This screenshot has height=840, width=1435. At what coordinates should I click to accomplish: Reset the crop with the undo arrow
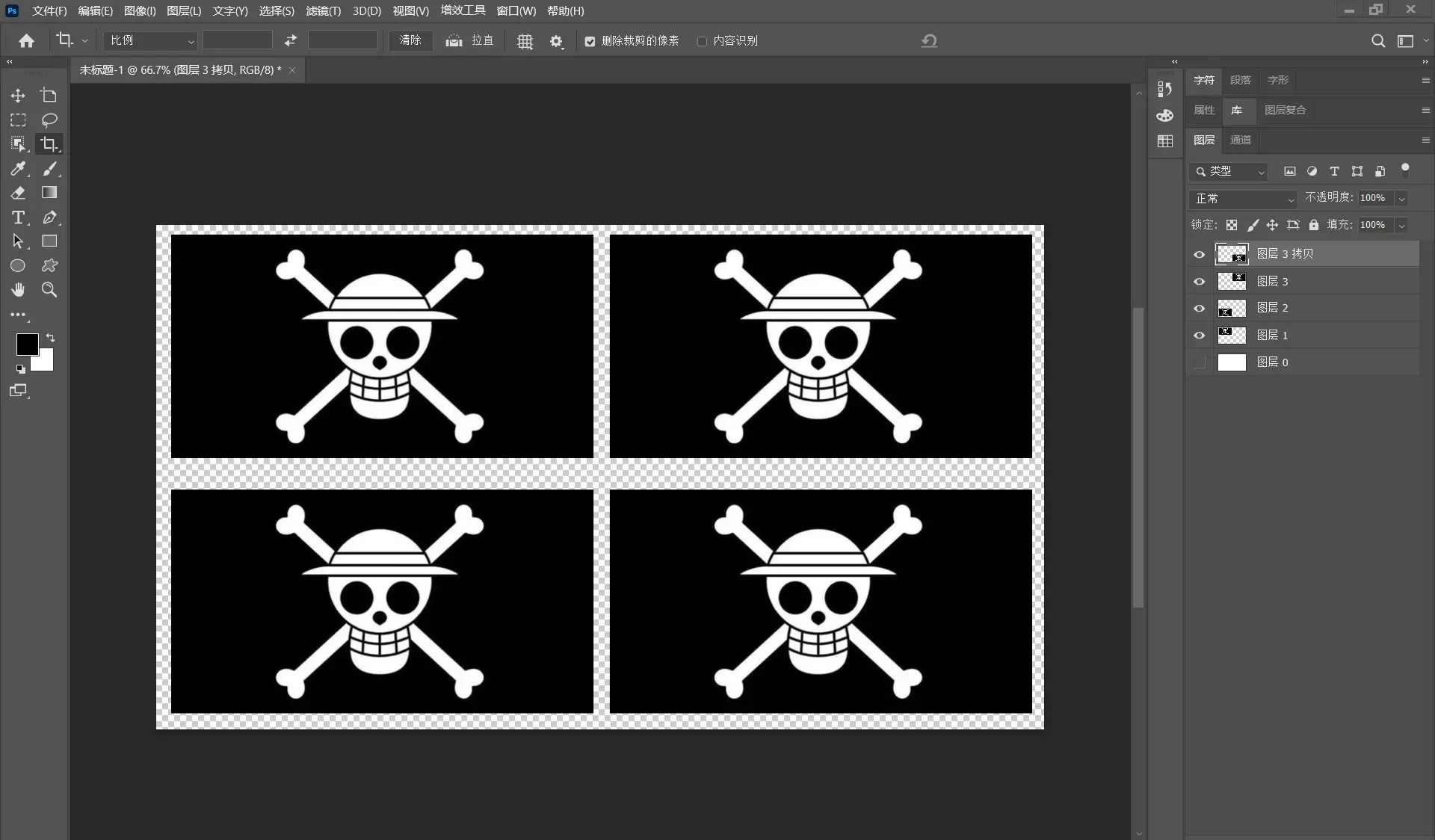click(929, 40)
